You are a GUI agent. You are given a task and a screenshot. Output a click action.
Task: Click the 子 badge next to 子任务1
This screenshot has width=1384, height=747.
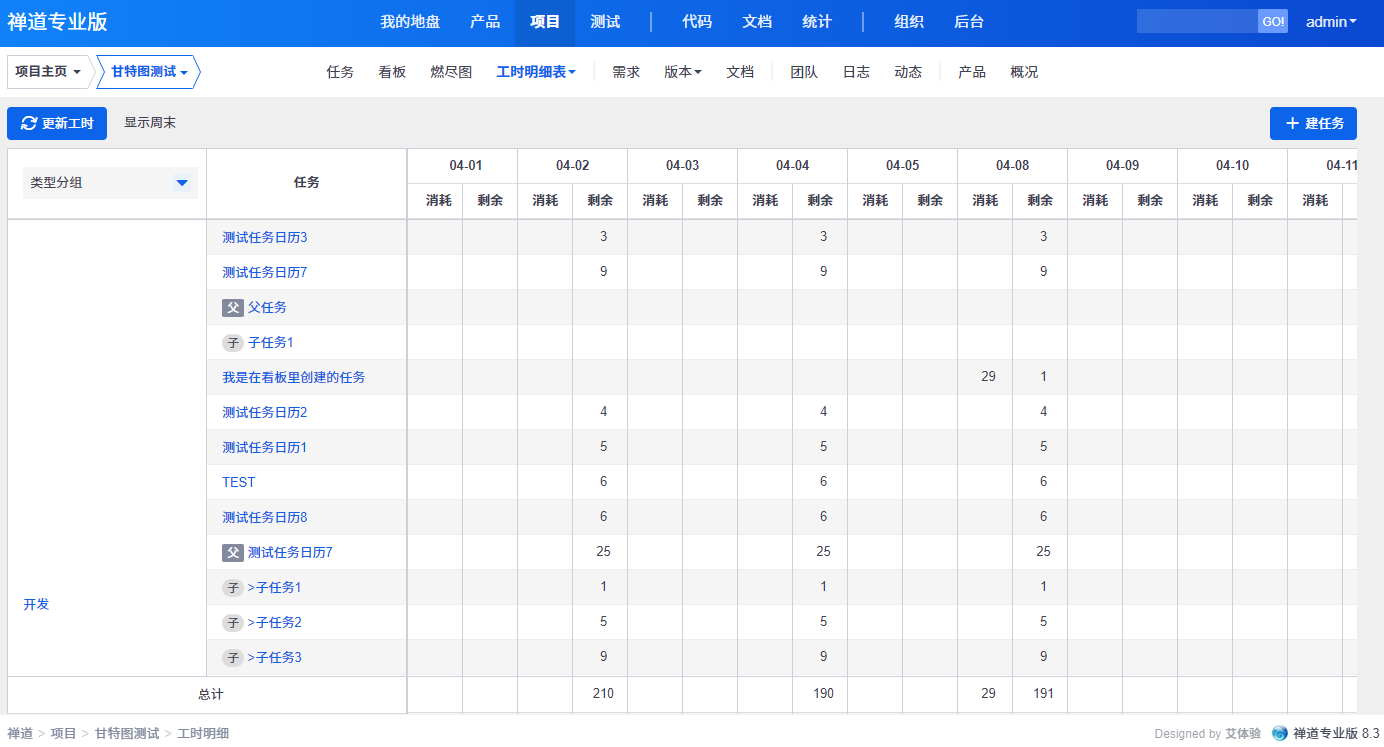point(233,343)
